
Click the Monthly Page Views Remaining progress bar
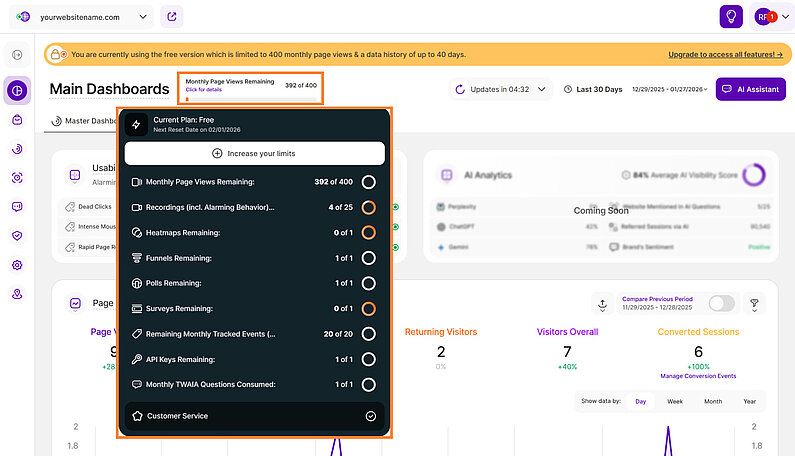251,98
